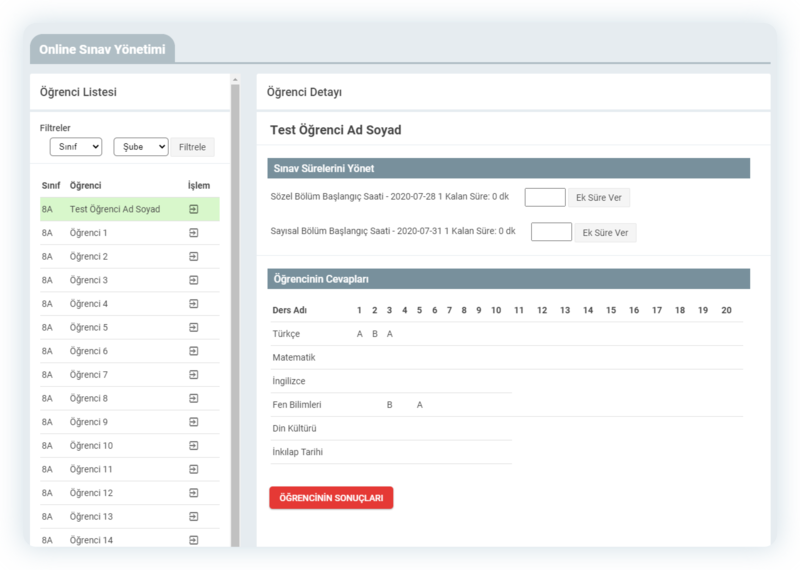
Task: Click Ek Süre Ver for Sözel Bölüm
Action: tap(599, 198)
